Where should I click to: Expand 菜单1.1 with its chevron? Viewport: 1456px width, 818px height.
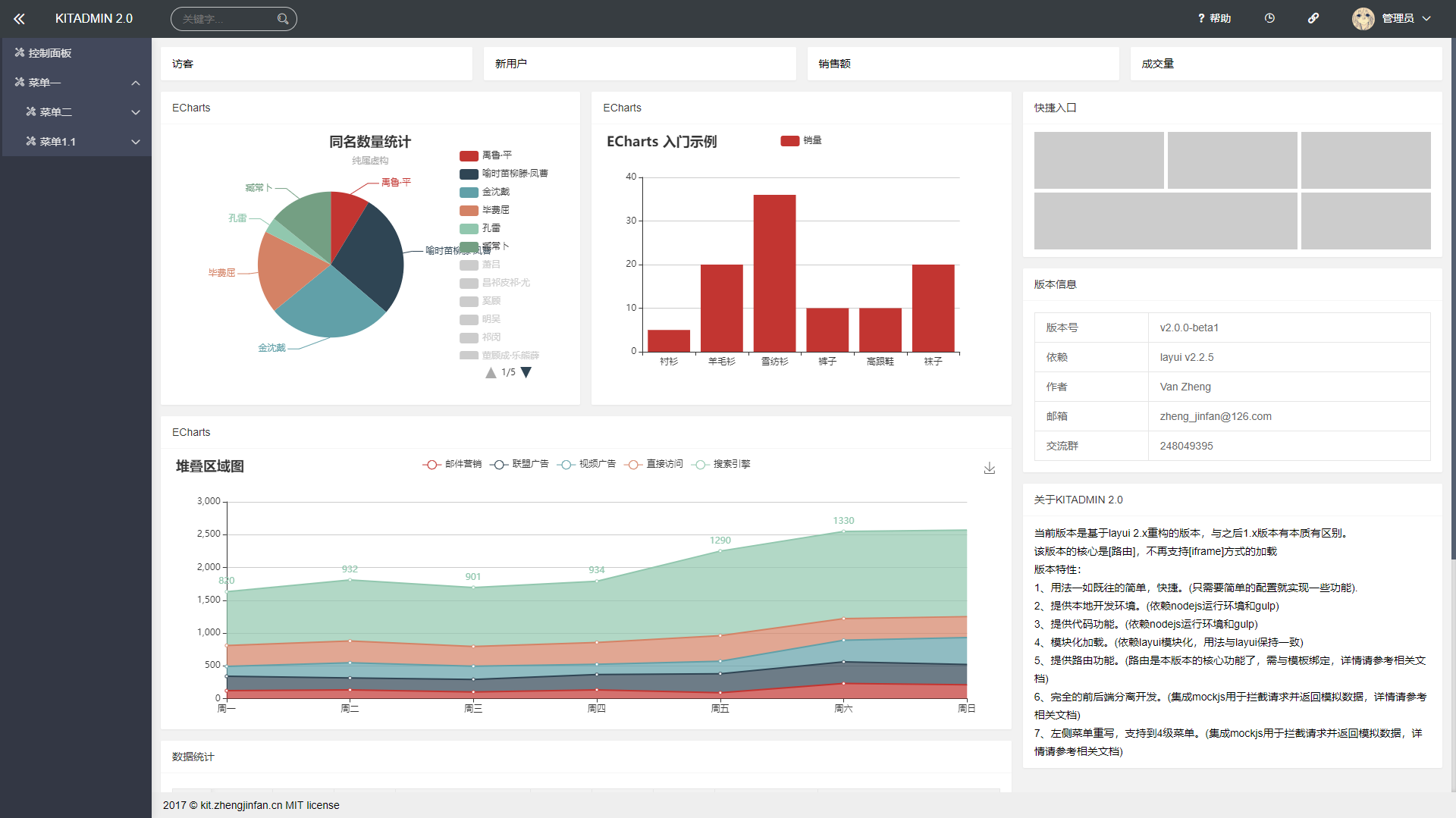pos(136,142)
